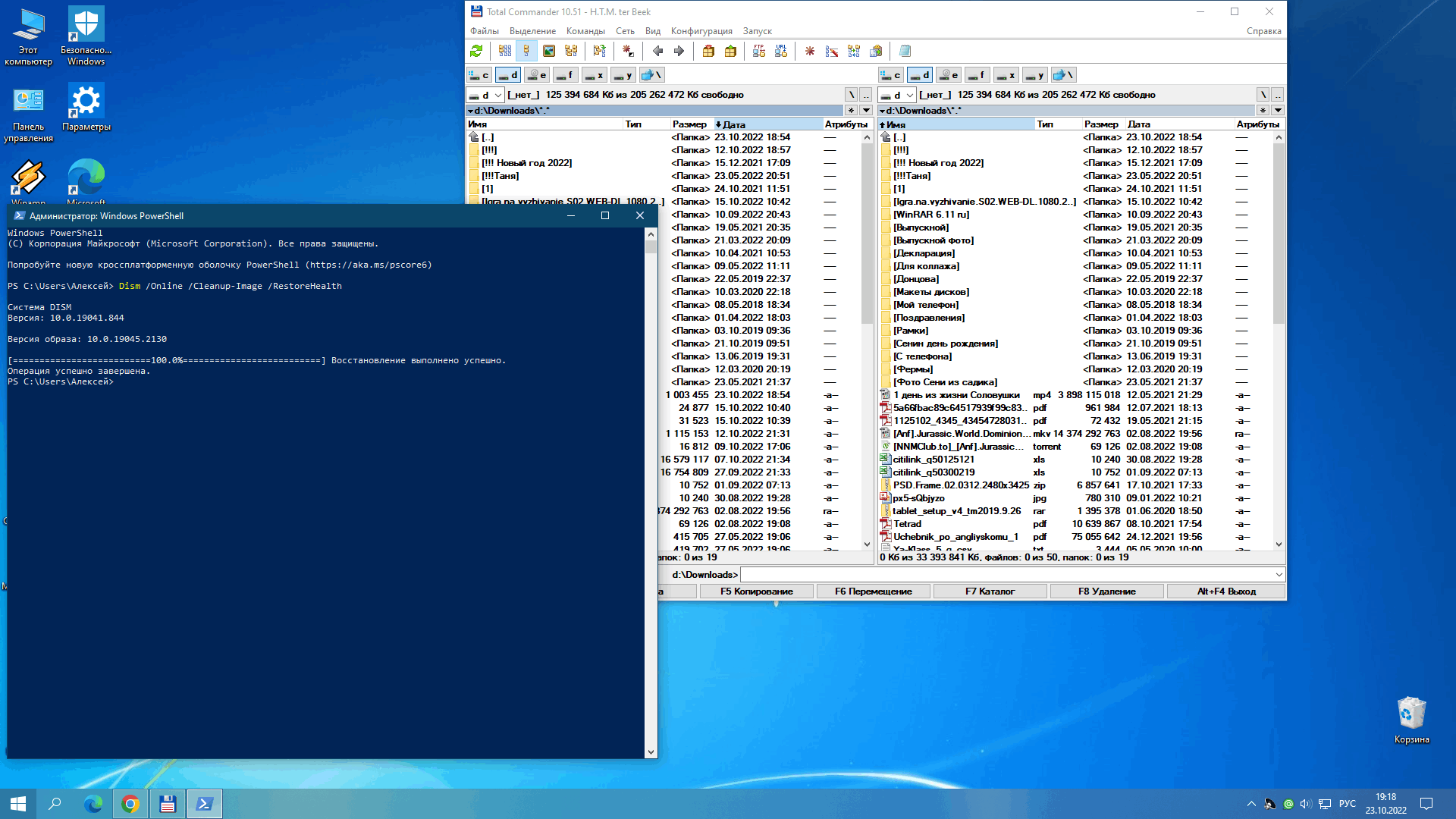Sort right panel by Имя column

pyautogui.click(x=956, y=124)
